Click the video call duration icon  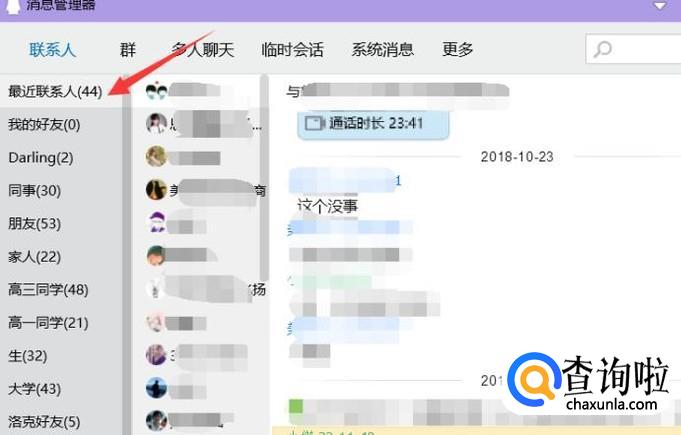pyautogui.click(x=314, y=123)
